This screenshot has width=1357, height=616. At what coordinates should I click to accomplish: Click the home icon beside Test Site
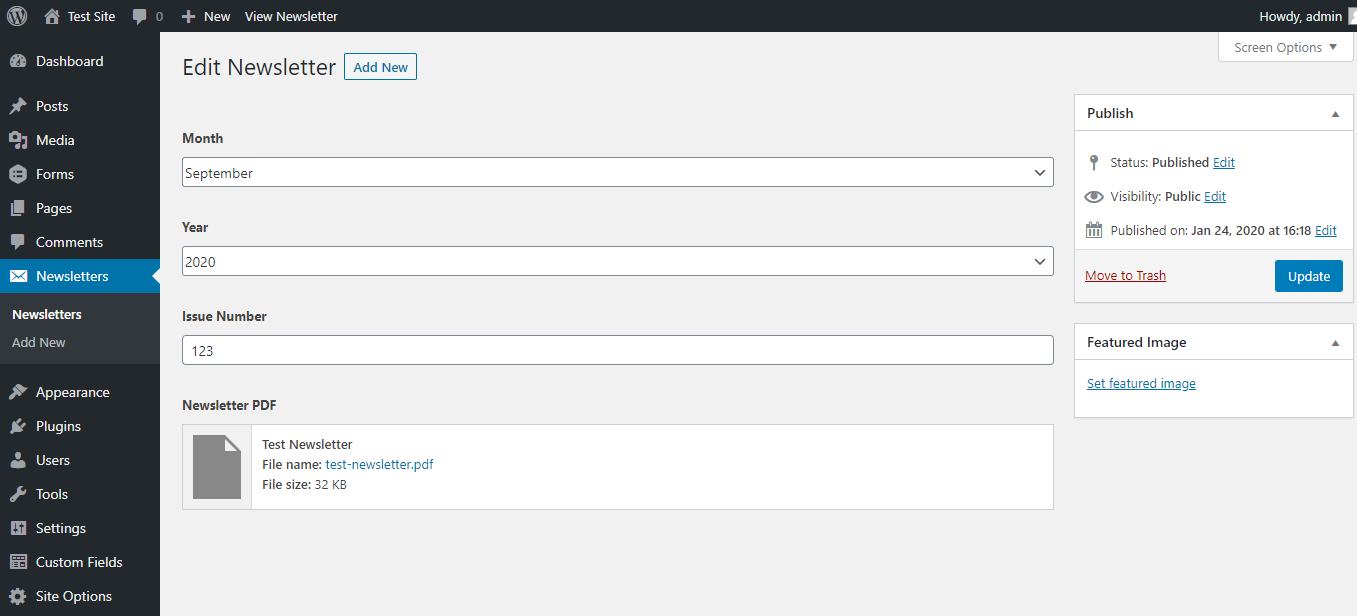click(x=52, y=16)
